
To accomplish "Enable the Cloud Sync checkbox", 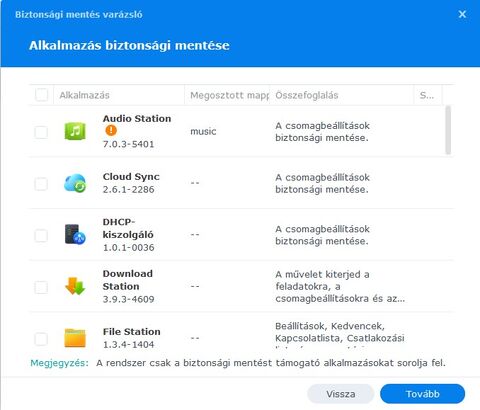I will coord(41,184).
